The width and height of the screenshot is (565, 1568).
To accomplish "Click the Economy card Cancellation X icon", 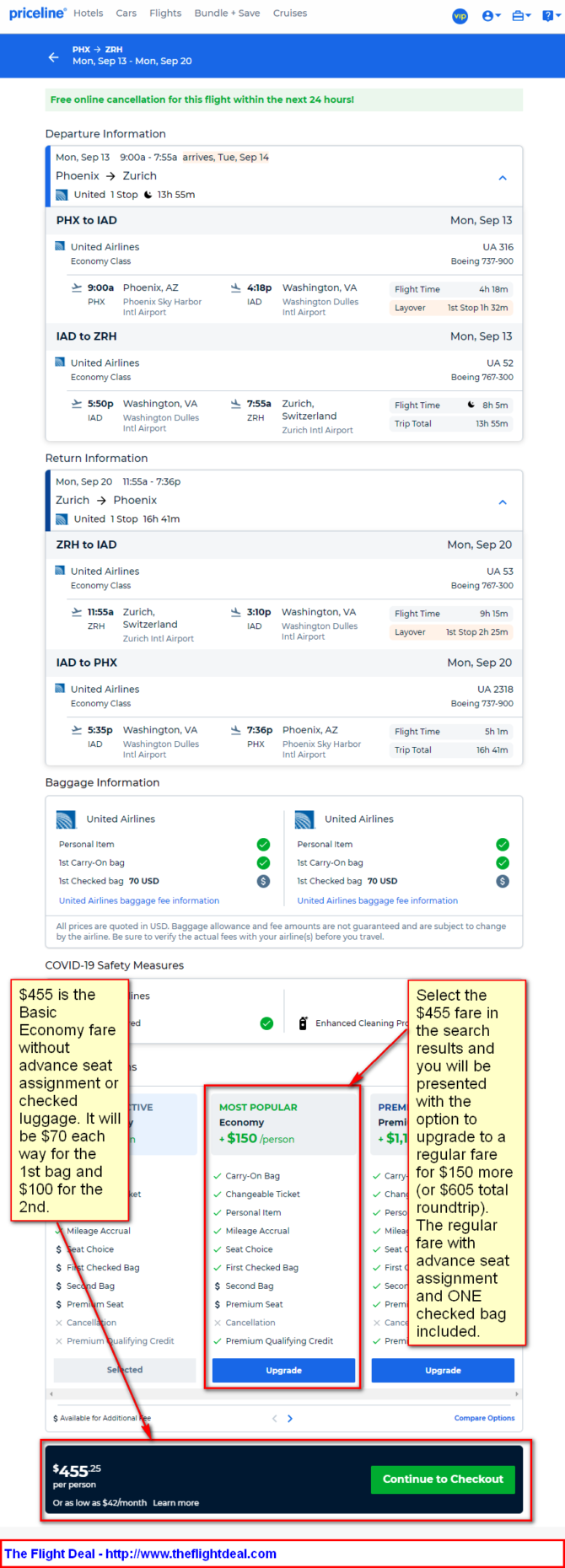I will coord(218,1323).
